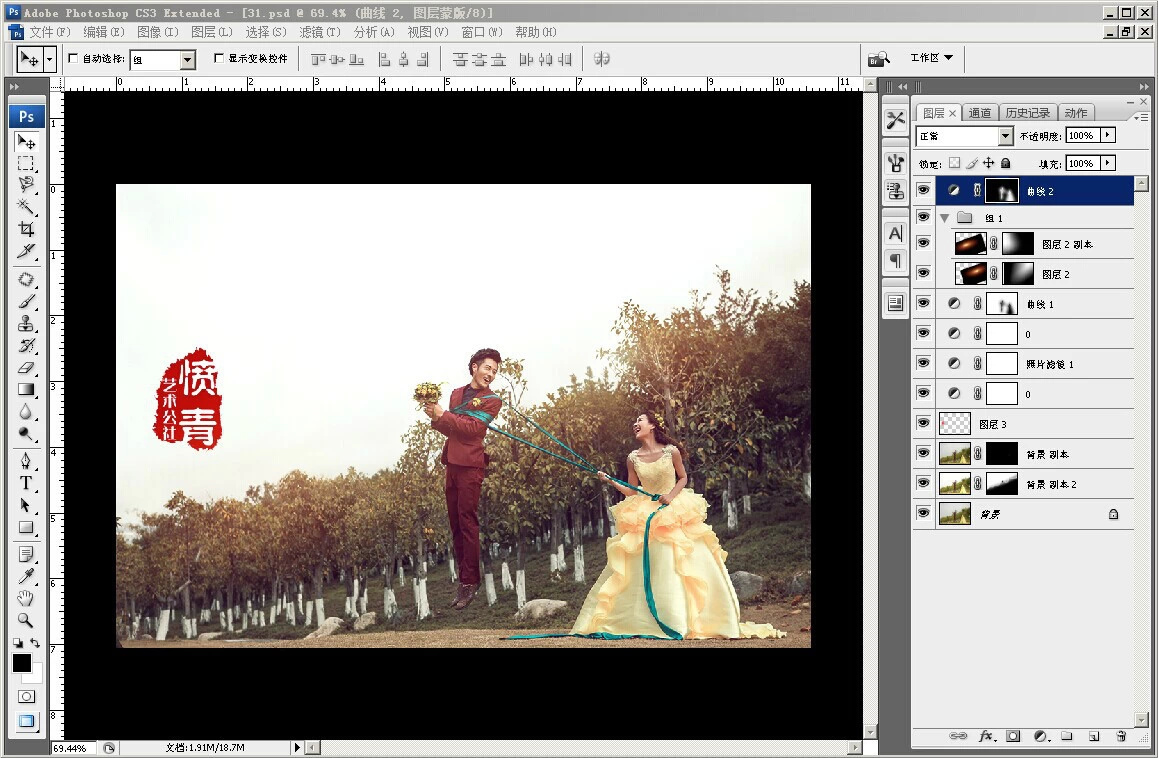Hide the 图层 3 layer

pyautogui.click(x=923, y=423)
